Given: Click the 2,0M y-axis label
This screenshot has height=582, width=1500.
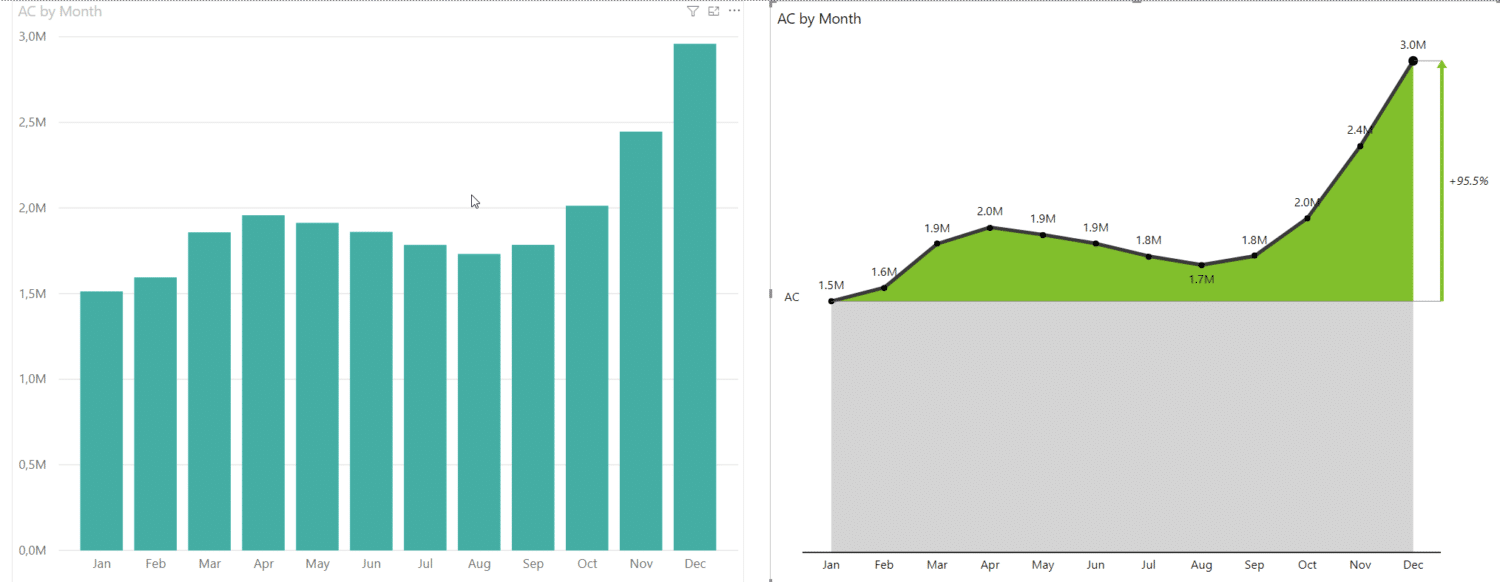Looking at the screenshot, I should click(32, 208).
